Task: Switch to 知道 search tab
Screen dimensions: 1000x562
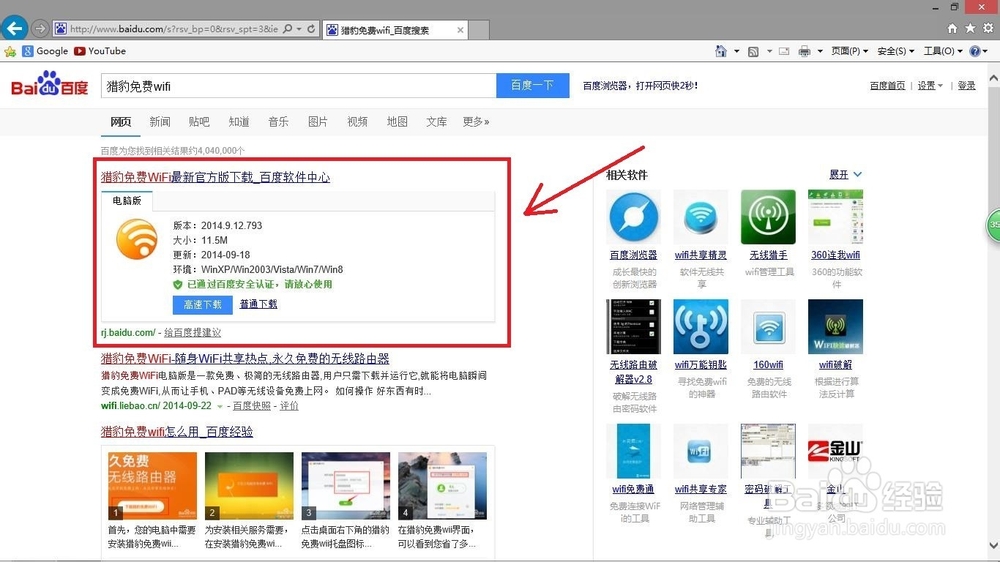Action: (239, 121)
